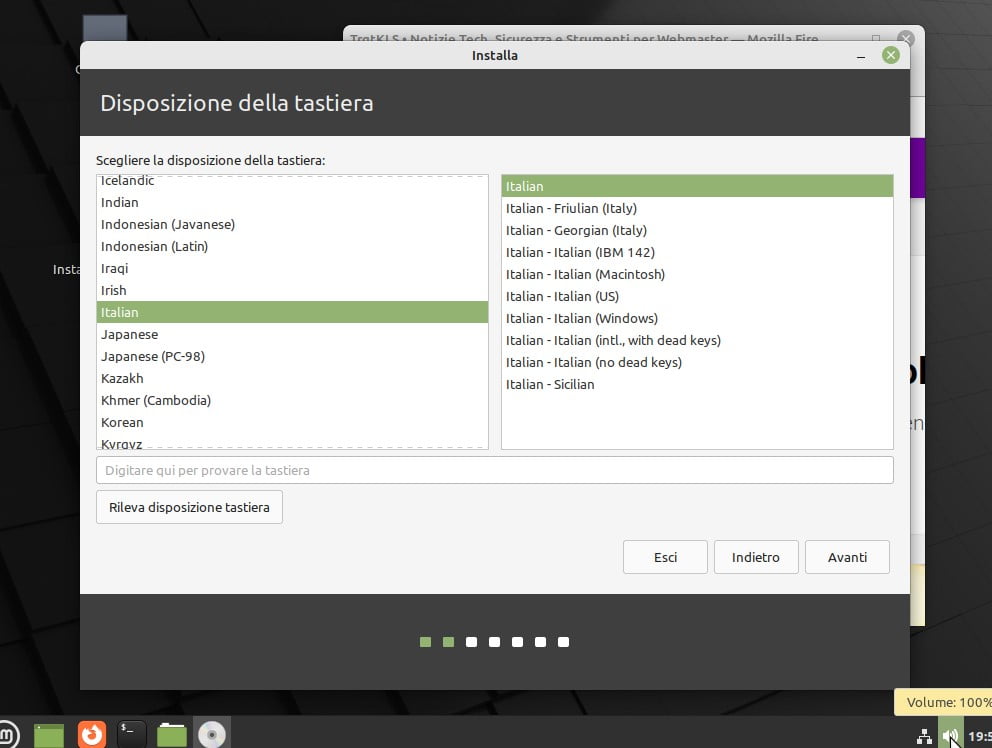The height and width of the screenshot is (748, 992).
Task: Select Italian - Italian (Macintosh) variant
Action: point(585,274)
